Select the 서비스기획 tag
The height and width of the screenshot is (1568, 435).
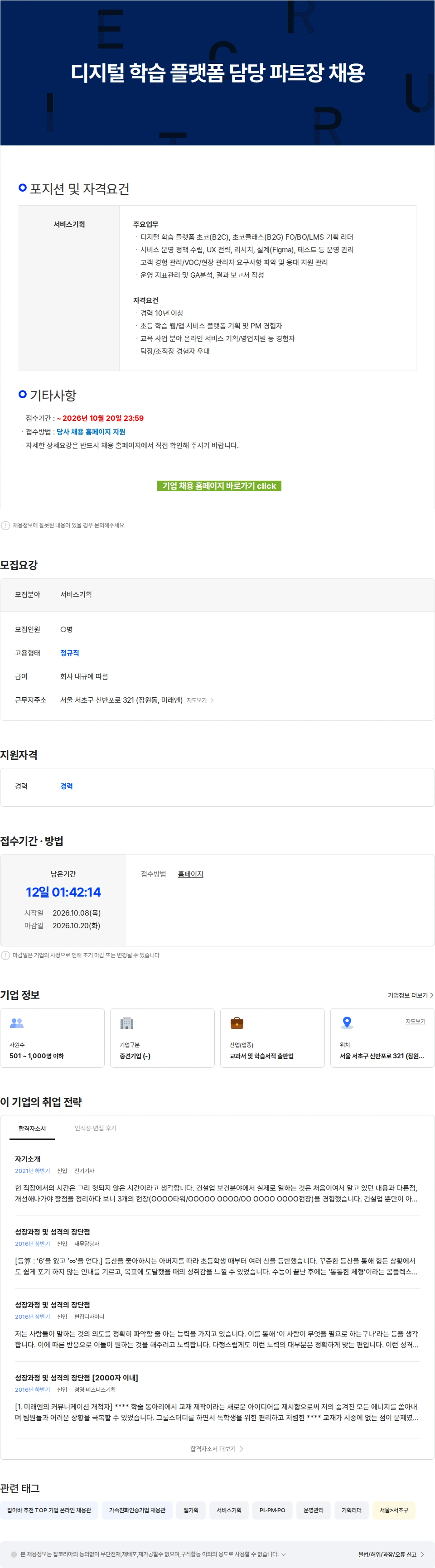pos(229,1510)
